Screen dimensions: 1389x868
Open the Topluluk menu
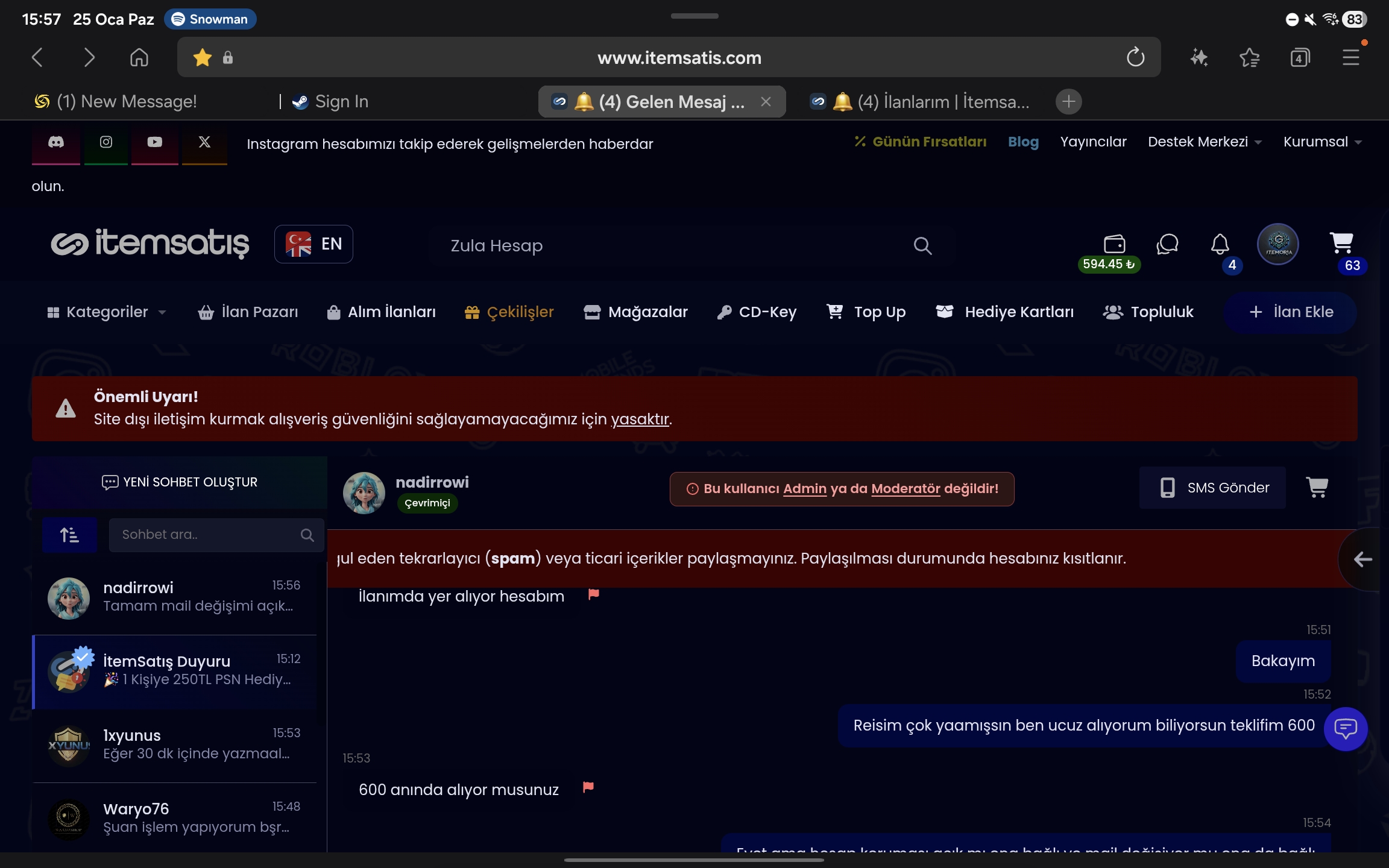pyautogui.click(x=1148, y=312)
